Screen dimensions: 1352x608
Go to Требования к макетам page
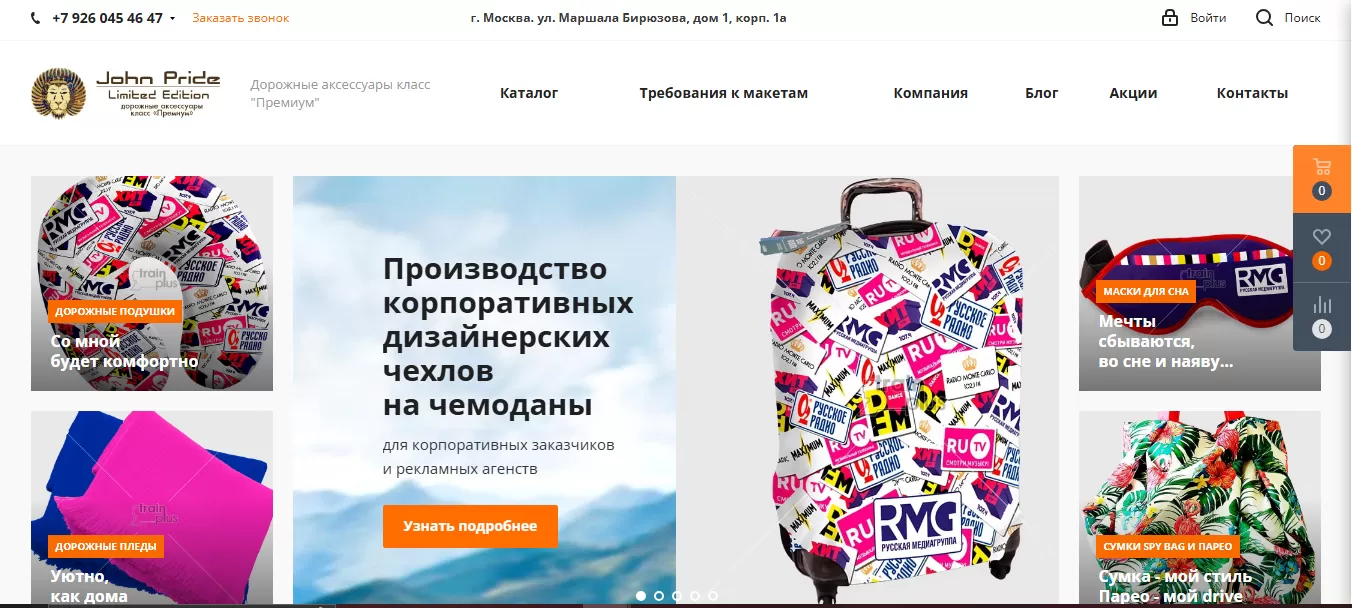tap(724, 93)
